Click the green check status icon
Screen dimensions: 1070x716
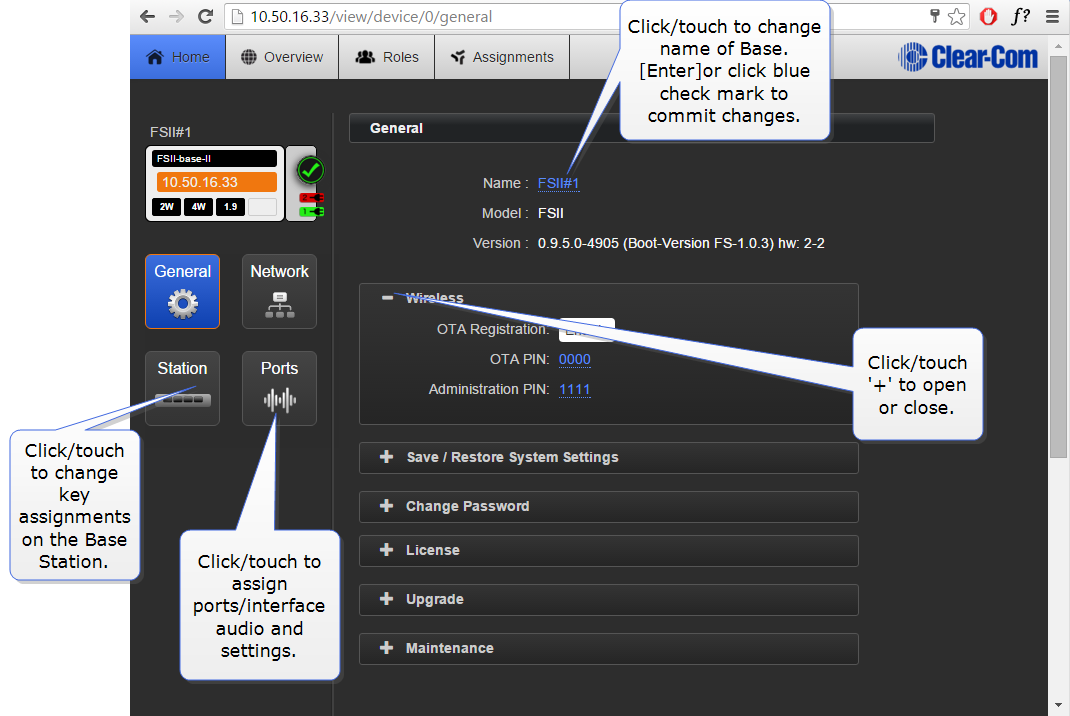coord(310,170)
